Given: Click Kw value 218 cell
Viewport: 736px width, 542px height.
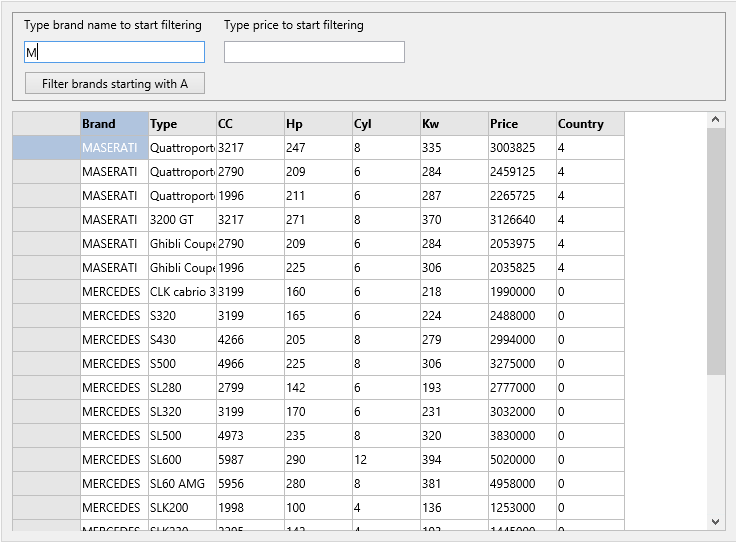Looking at the screenshot, I should [x=455, y=292].
